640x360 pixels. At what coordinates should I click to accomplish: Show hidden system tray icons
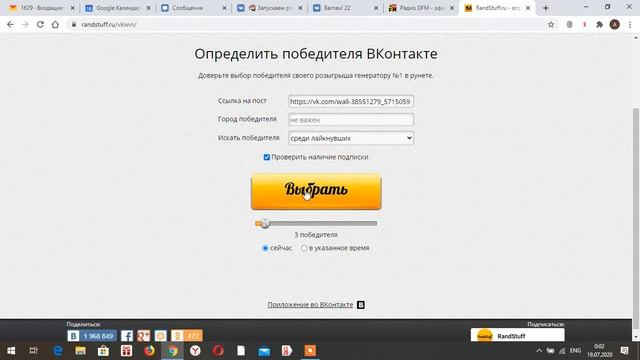[x=539, y=351]
